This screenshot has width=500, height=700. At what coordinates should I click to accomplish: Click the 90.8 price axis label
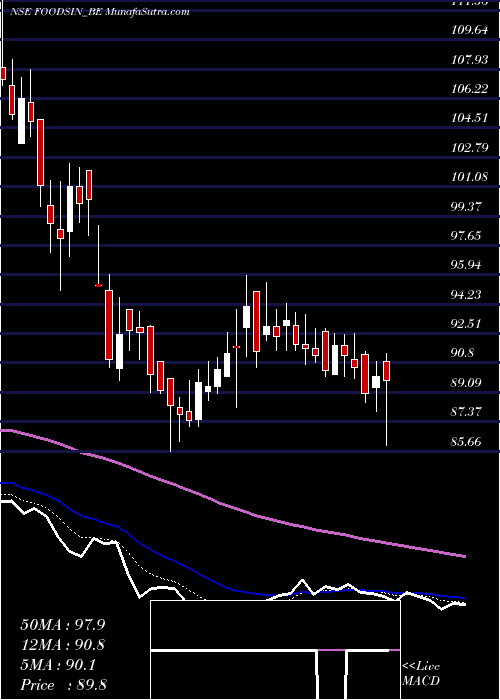[463, 354]
